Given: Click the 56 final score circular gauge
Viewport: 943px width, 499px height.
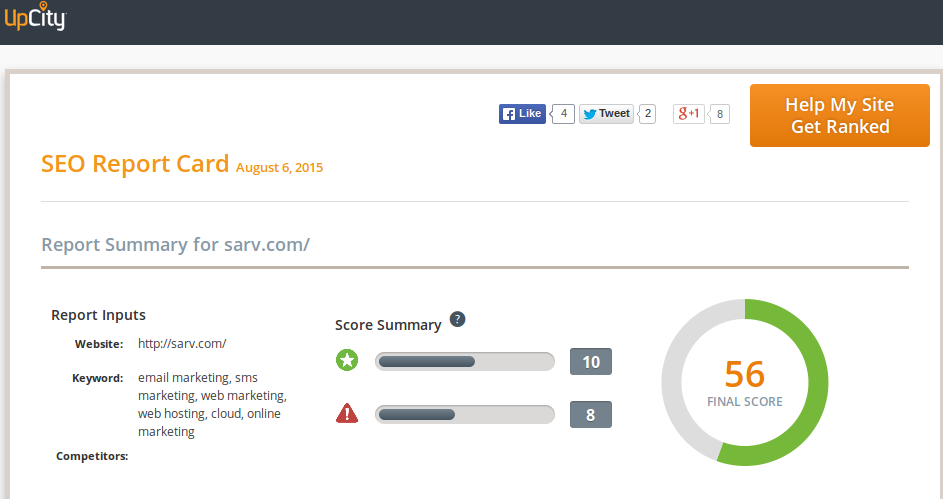Looking at the screenshot, I should coord(745,382).
